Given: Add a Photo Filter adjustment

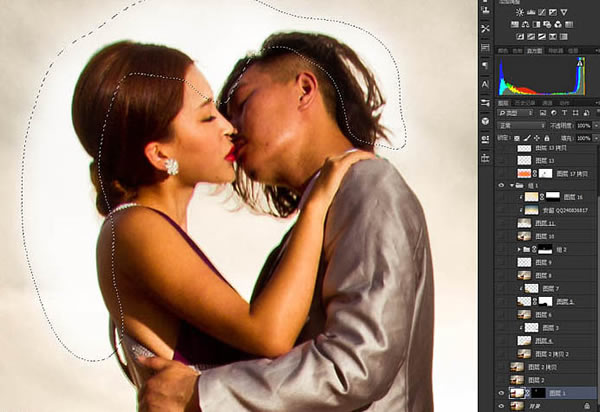Looking at the screenshot, I should point(548,24).
